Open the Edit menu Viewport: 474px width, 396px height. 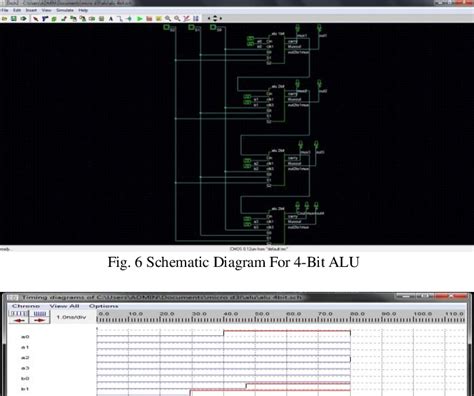pyautogui.click(x=17, y=10)
